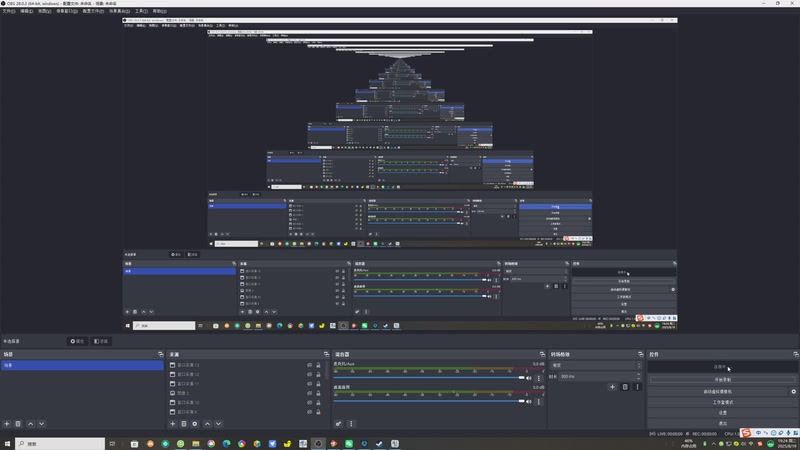Open the 场景集合 (Scene Collection) menu
Viewport: 800px width, 450px height.
119,11
